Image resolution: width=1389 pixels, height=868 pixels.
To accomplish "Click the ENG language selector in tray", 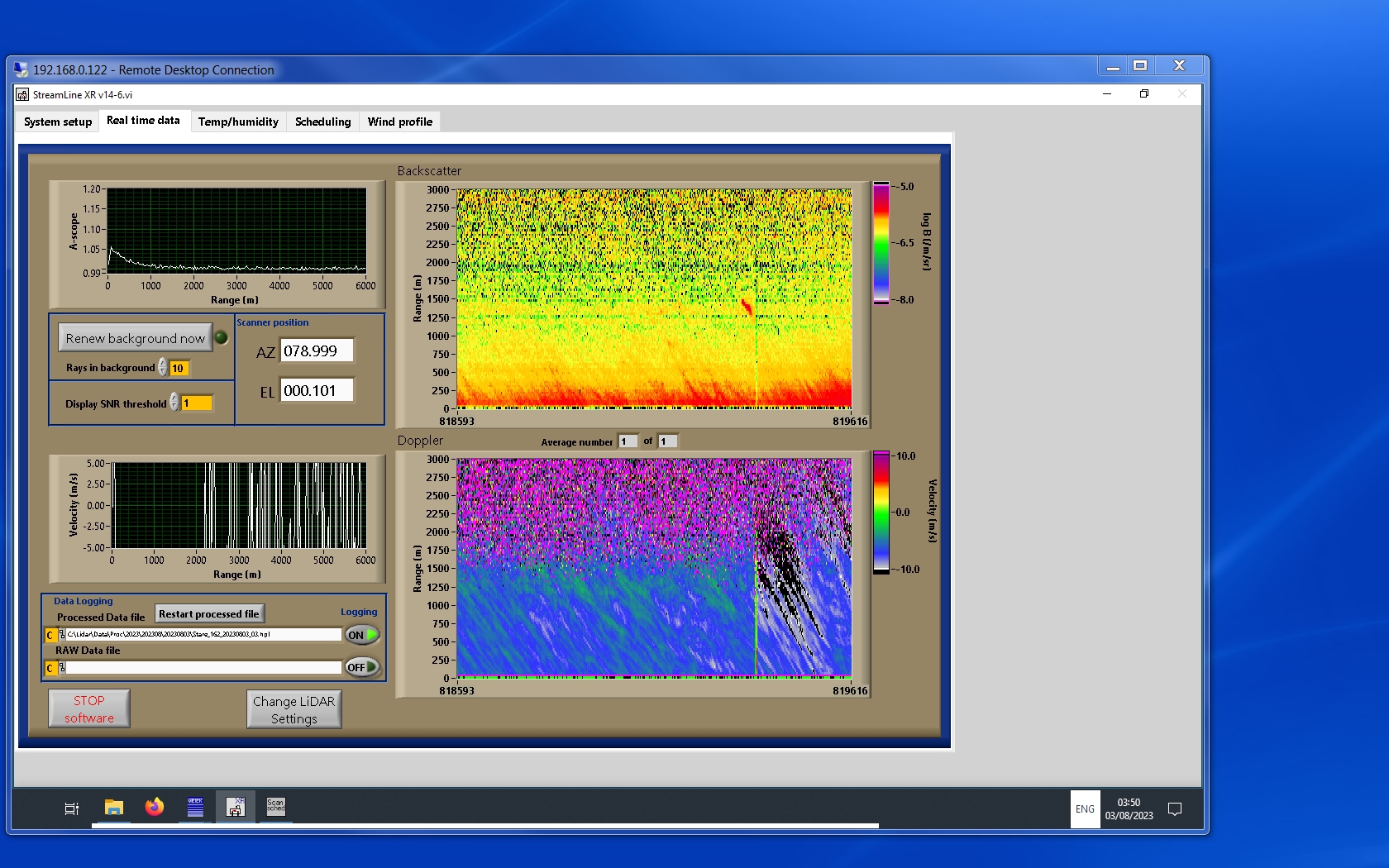I will [1085, 809].
